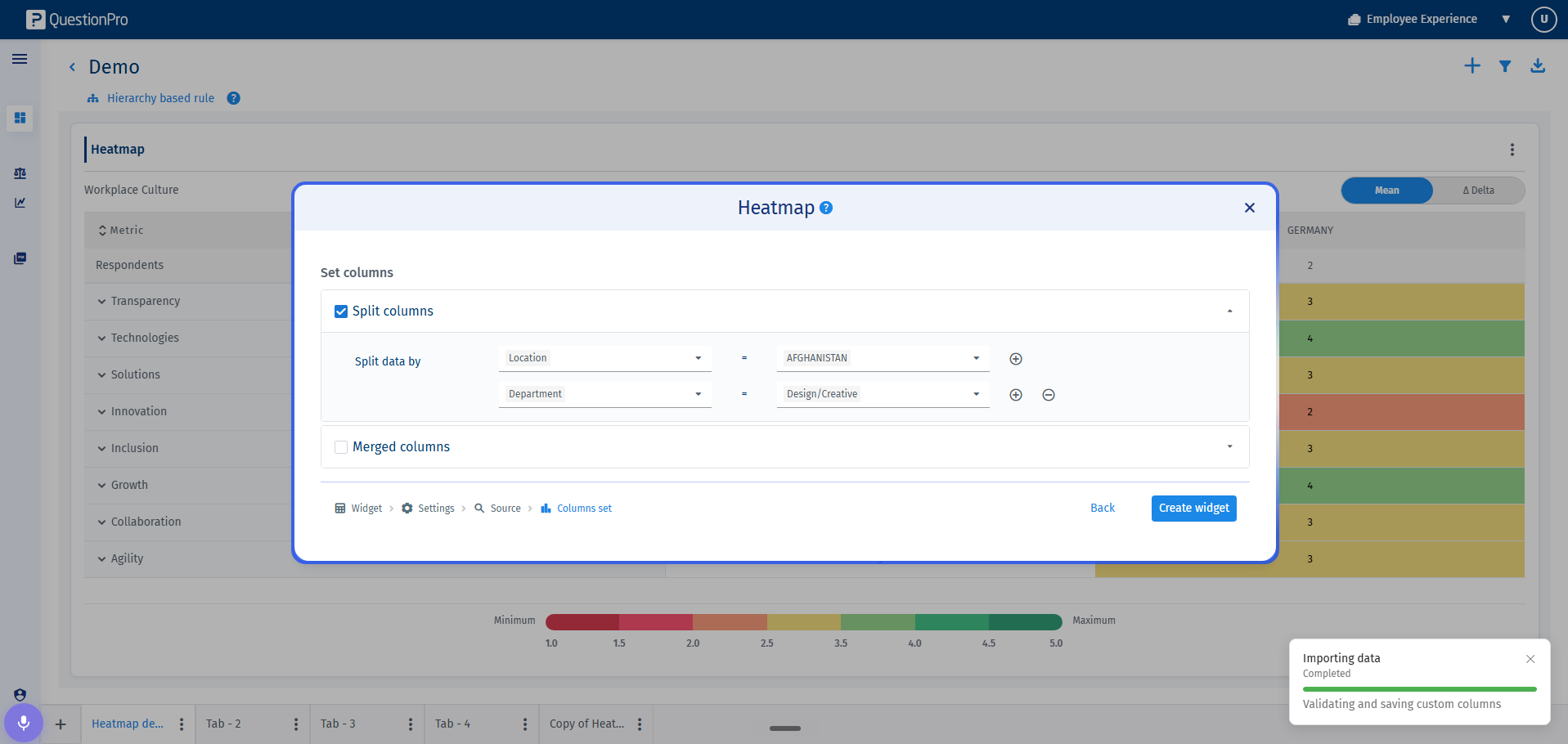Add new widget with top plus icon

click(1472, 66)
